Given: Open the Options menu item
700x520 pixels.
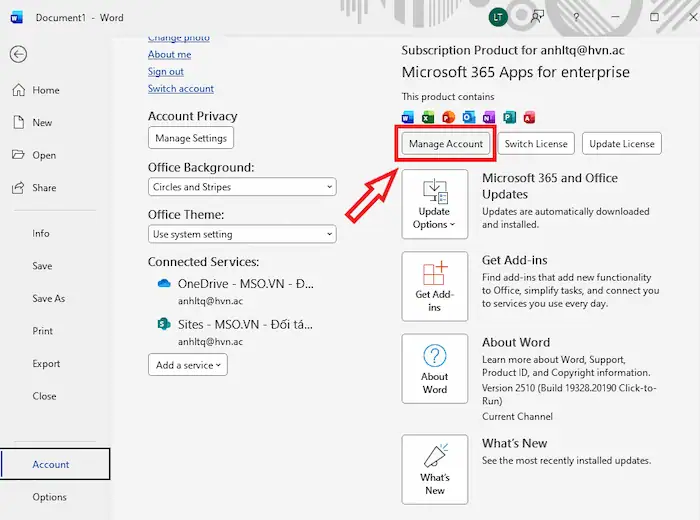Looking at the screenshot, I should click(50, 497).
